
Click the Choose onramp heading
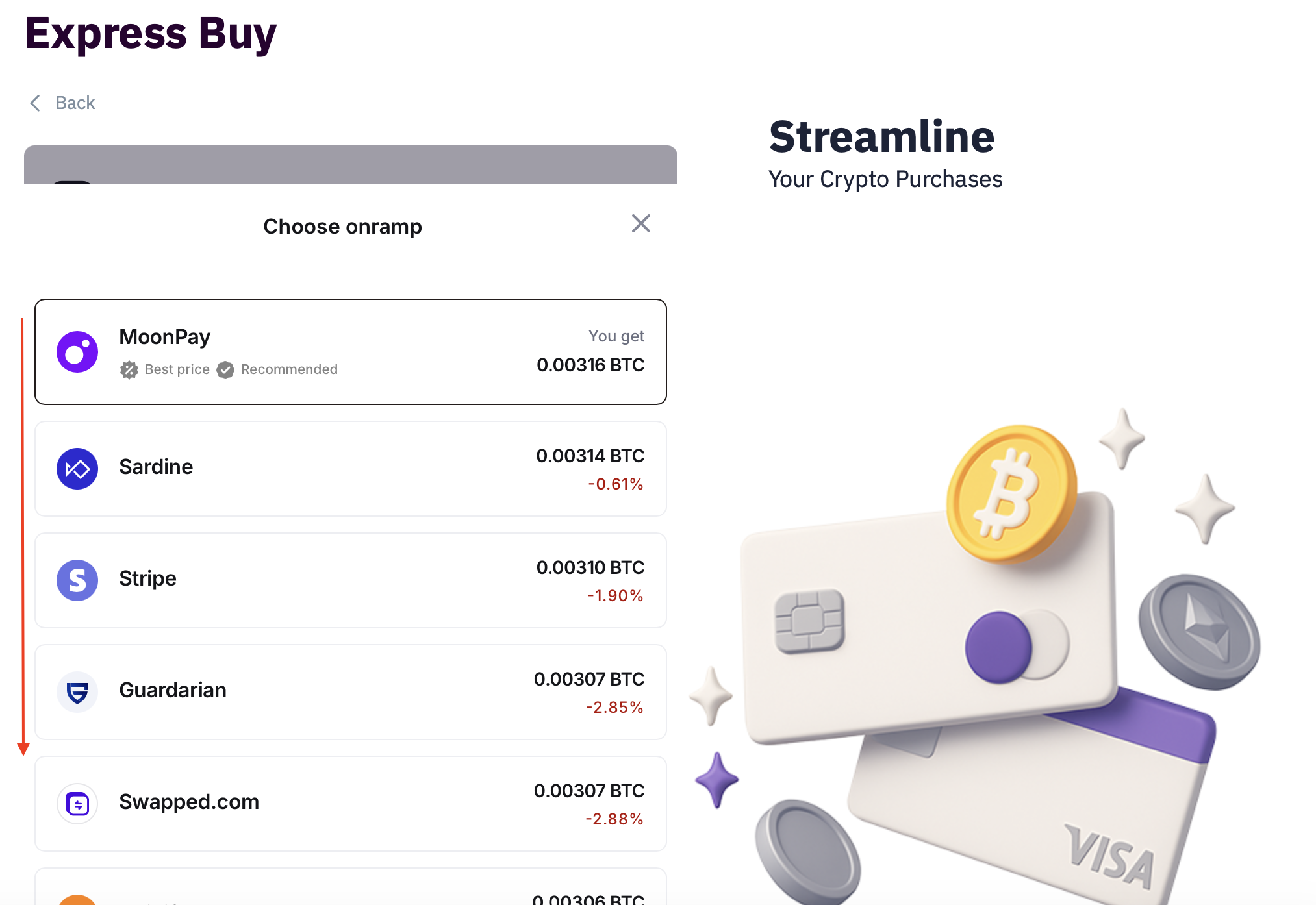342,227
